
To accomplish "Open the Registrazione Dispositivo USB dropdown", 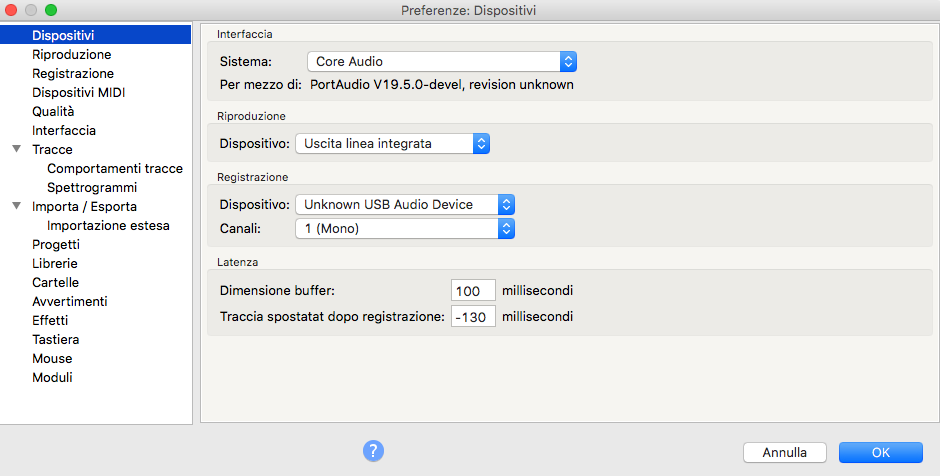I will point(405,204).
